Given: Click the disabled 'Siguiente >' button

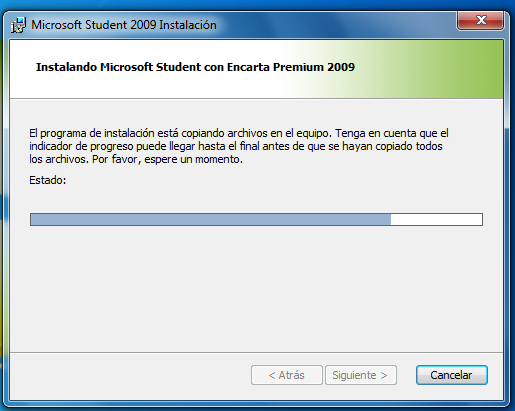Looking at the screenshot, I should click(x=361, y=375).
